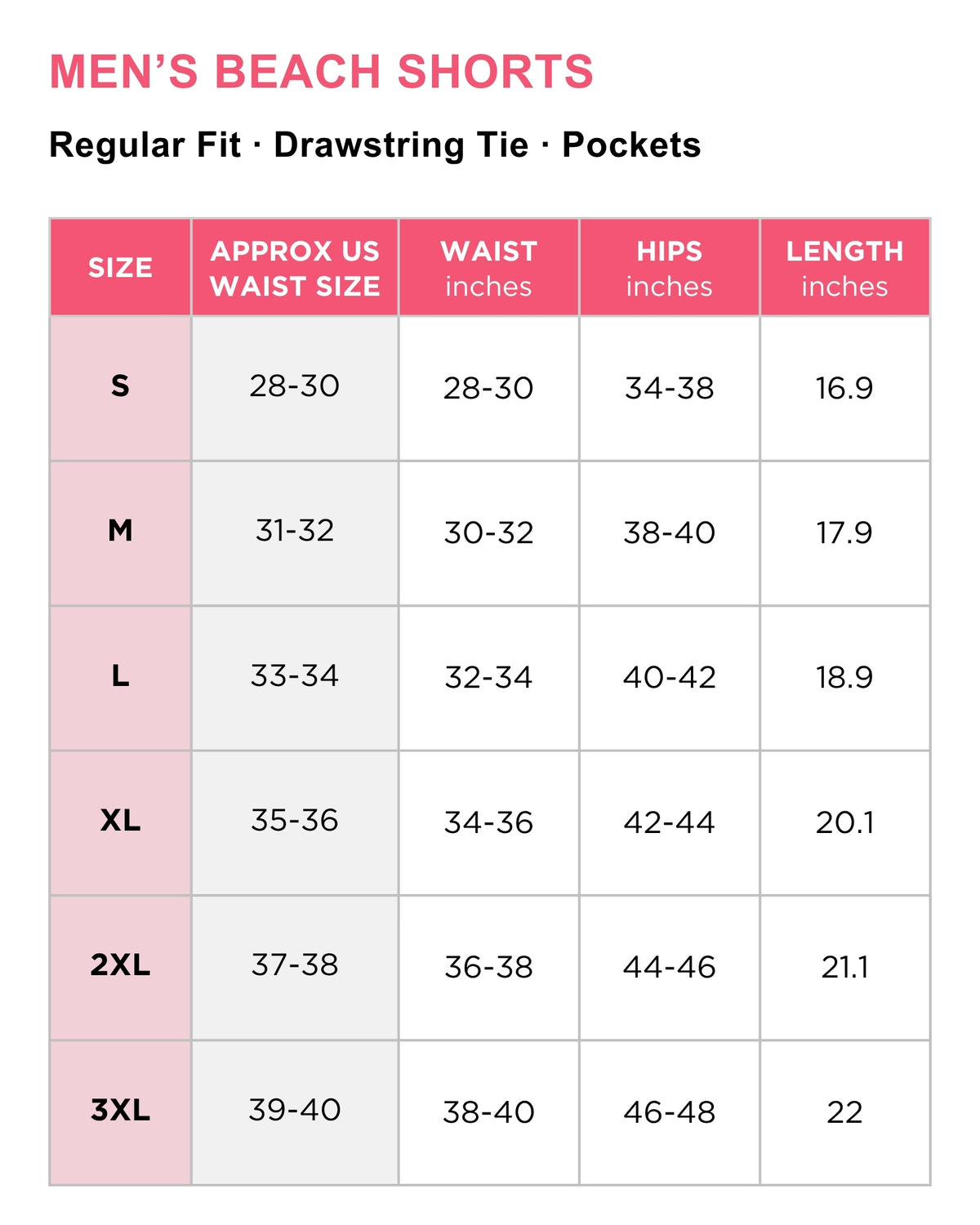Click the APPROX US WAIST SIZE header
The image size is (980, 1225).
point(295,267)
